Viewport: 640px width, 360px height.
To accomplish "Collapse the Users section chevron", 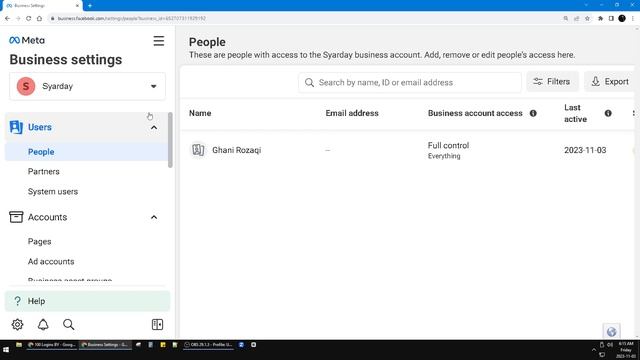I will coord(154,127).
